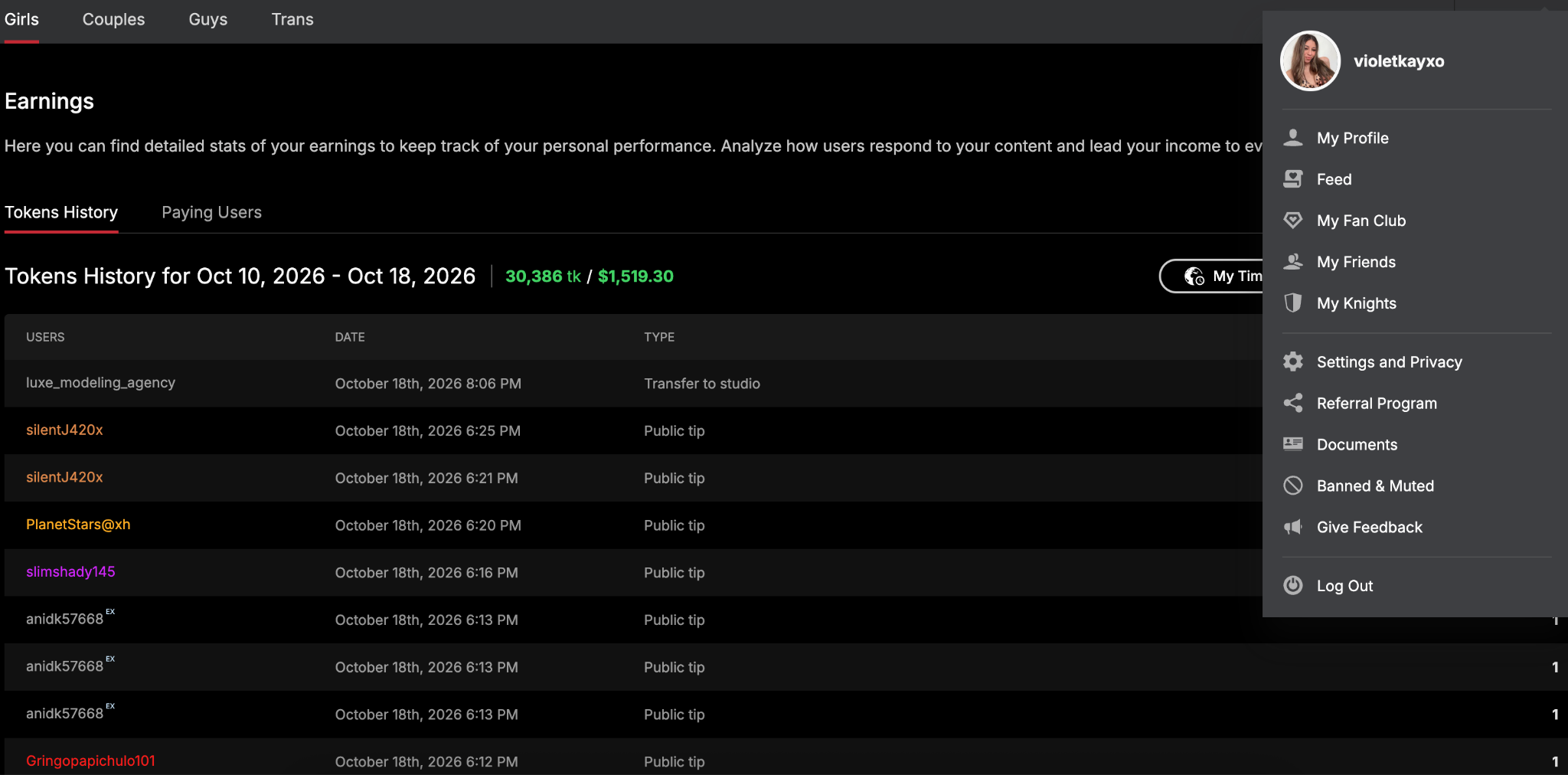1568x775 pixels.
Task: Click the Settings and Privacy gear icon
Action: [x=1293, y=361]
